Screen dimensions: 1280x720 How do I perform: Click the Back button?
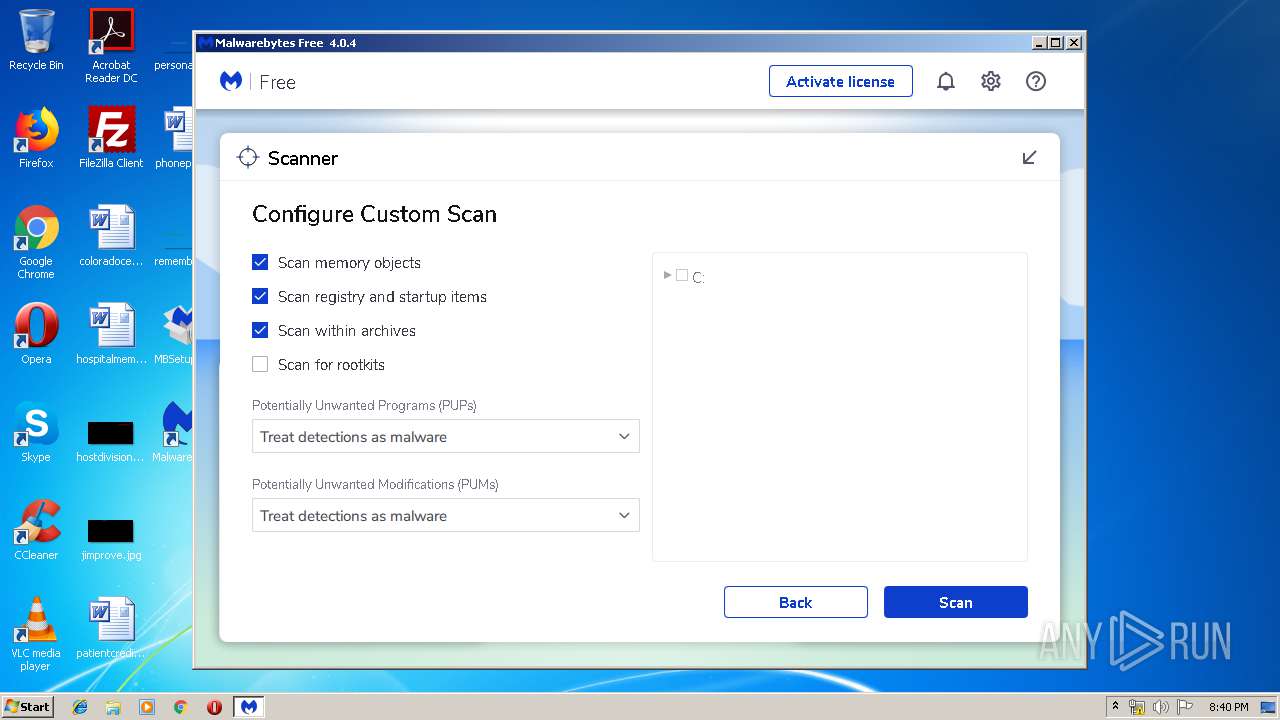(795, 602)
